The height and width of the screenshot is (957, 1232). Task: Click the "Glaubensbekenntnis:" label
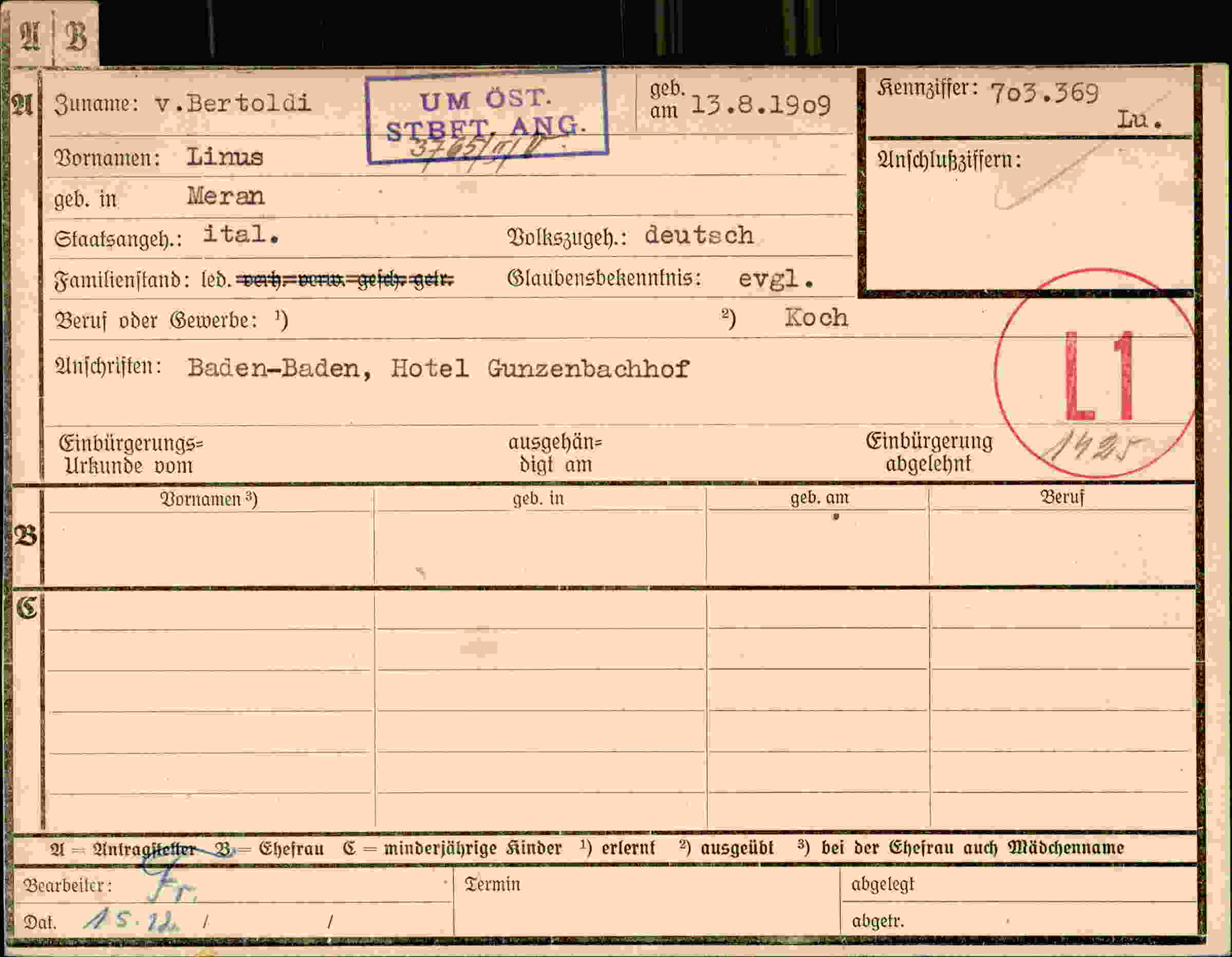point(604,278)
